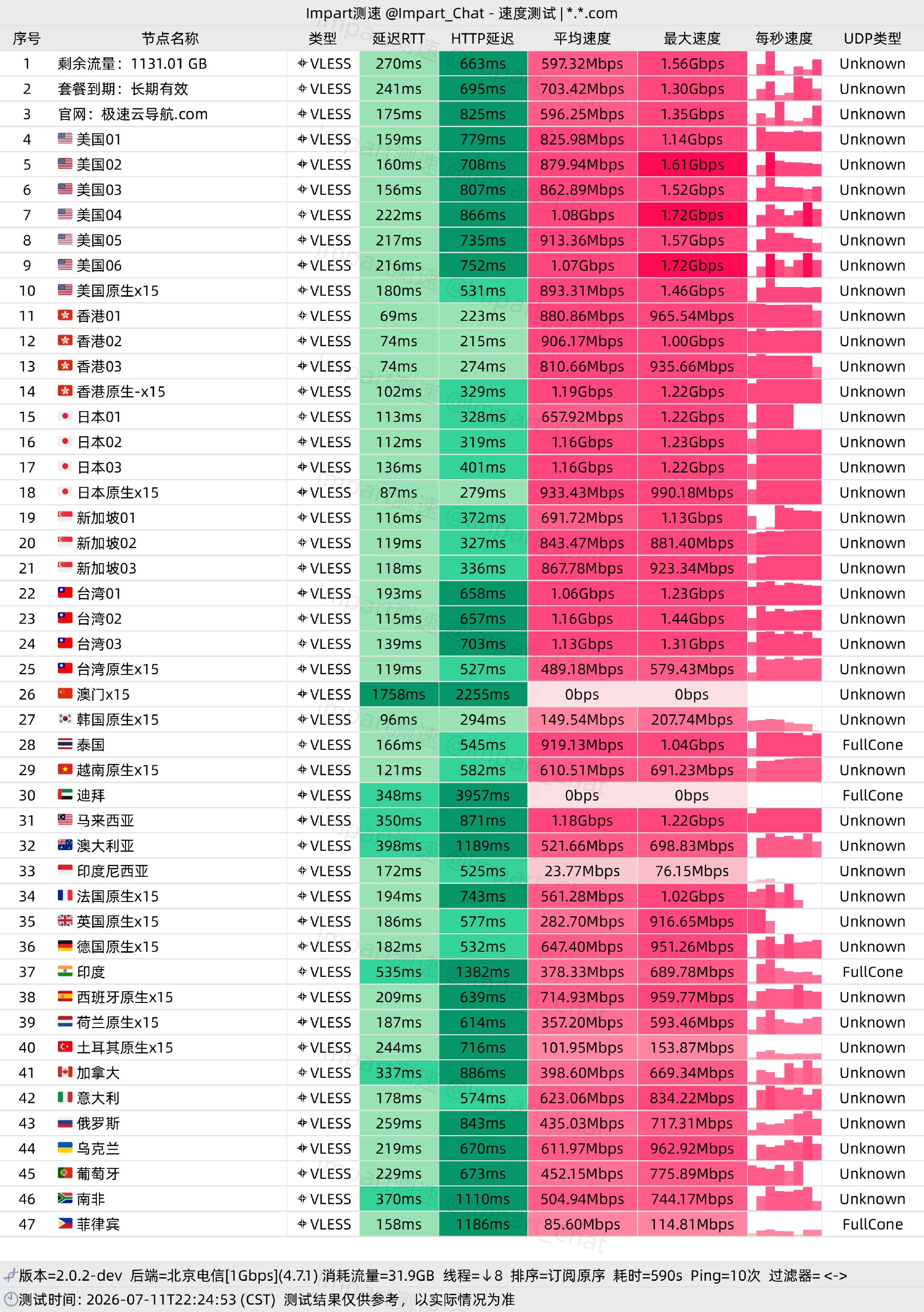Click the Canada flag beside 加拿大
924x1312 pixels.
pyautogui.click(x=65, y=1072)
